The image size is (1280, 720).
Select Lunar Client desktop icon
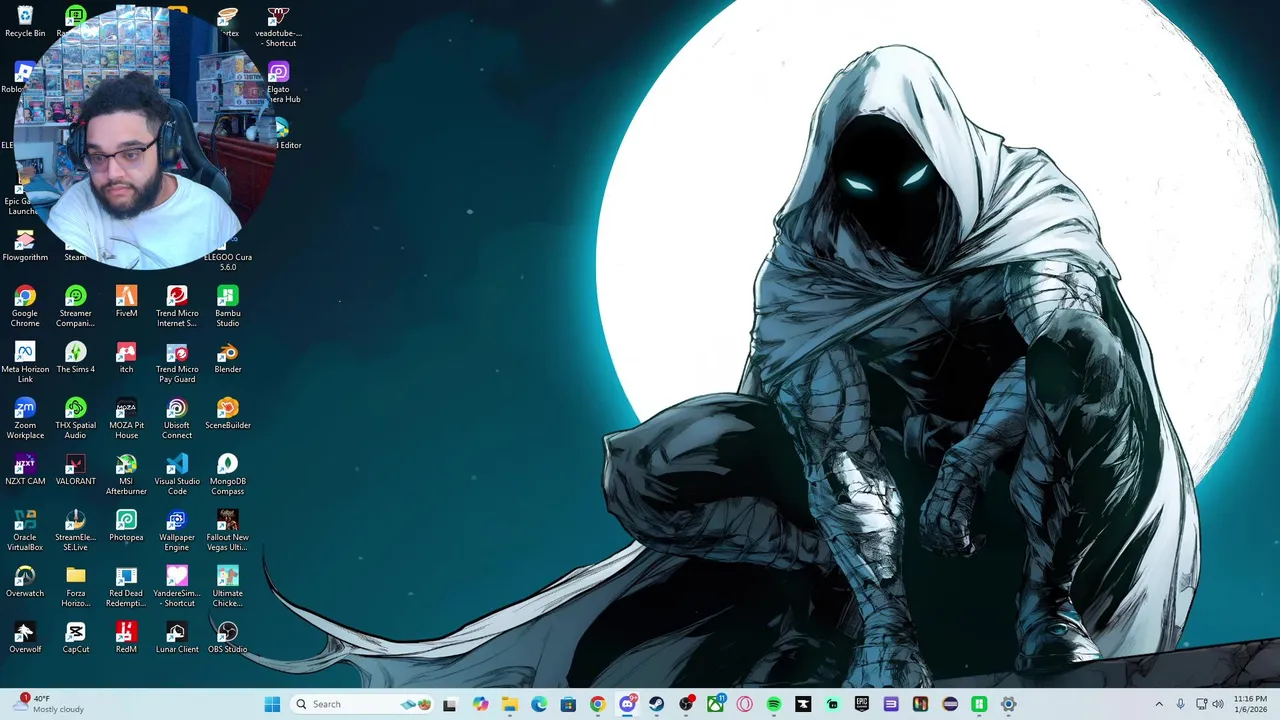(177, 637)
